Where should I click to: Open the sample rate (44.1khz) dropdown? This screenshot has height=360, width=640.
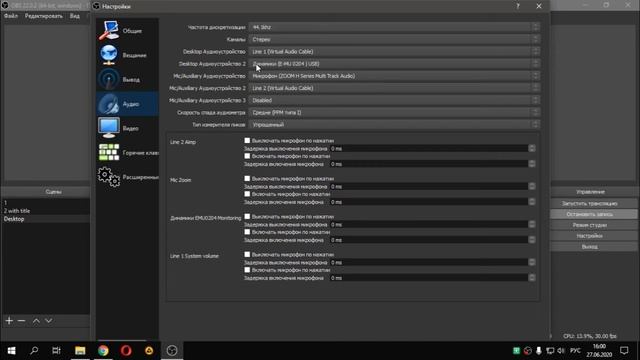(x=394, y=27)
